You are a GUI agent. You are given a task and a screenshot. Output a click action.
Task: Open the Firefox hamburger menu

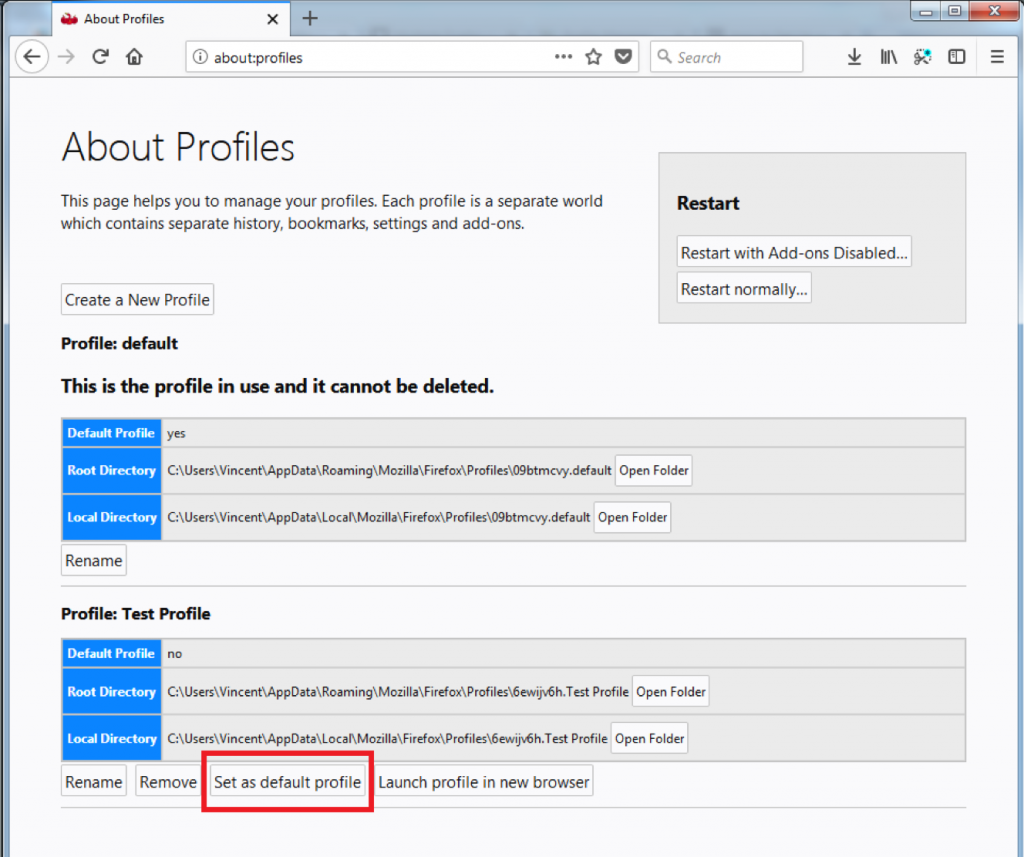click(997, 57)
